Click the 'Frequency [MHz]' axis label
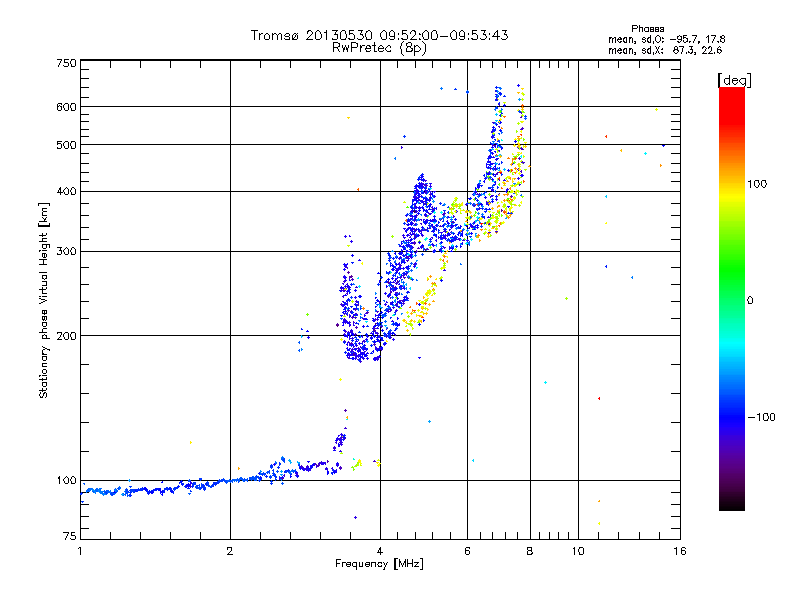The image size is (800, 600). point(379,564)
